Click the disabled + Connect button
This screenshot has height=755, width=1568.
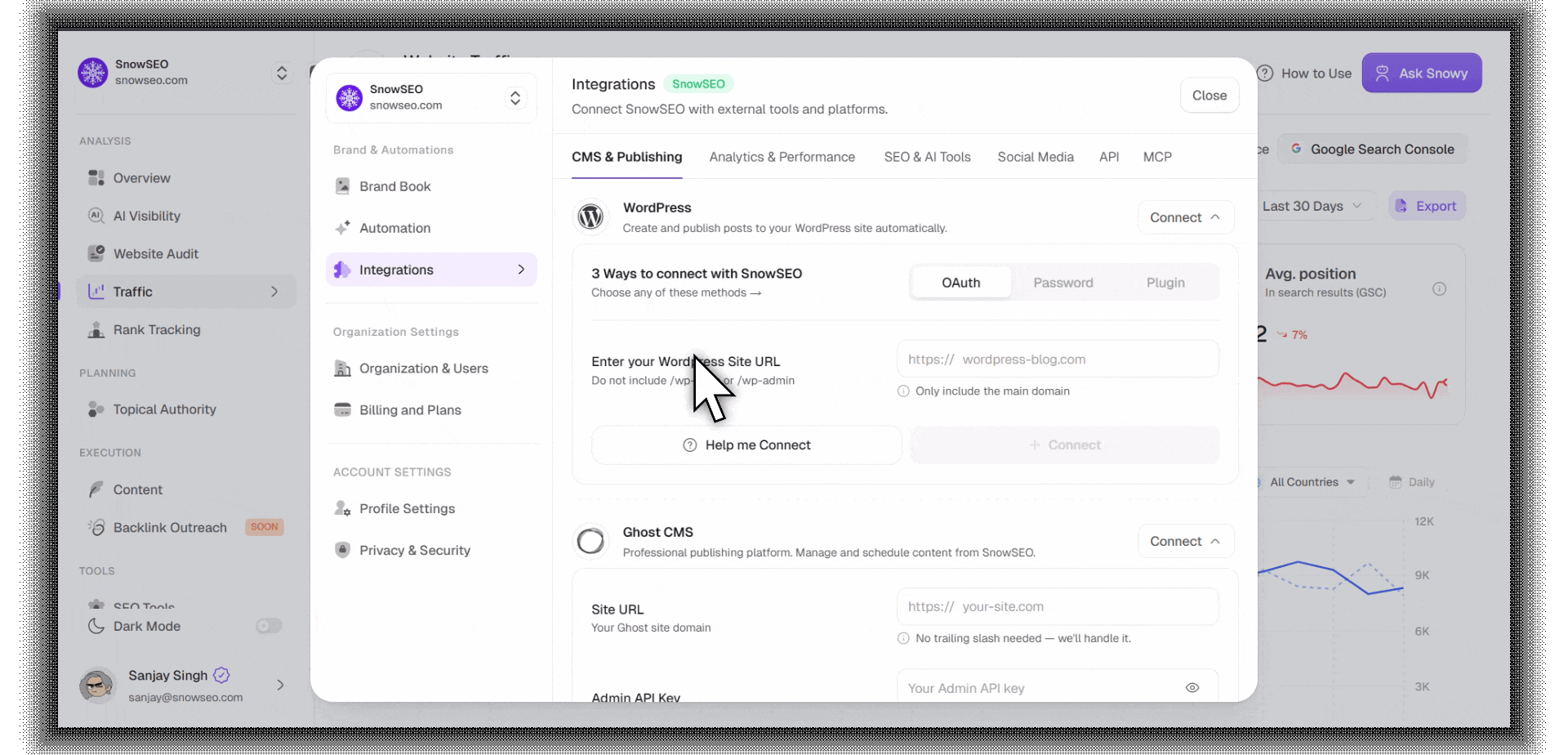[x=1065, y=445]
